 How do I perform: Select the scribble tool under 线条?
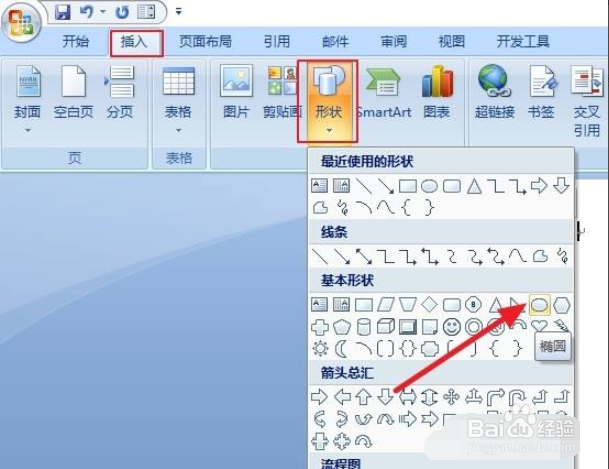562,257
